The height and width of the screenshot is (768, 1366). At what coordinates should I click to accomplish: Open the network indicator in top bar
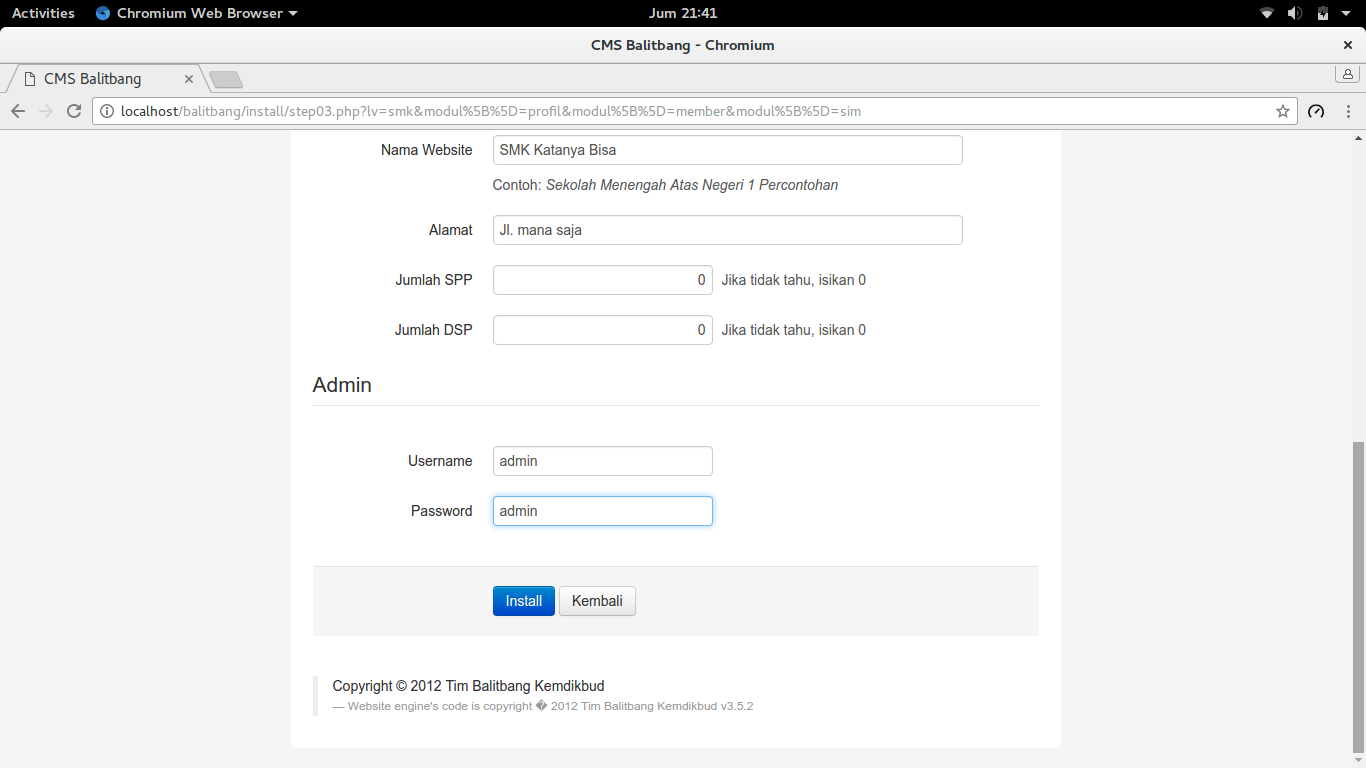(x=1267, y=13)
